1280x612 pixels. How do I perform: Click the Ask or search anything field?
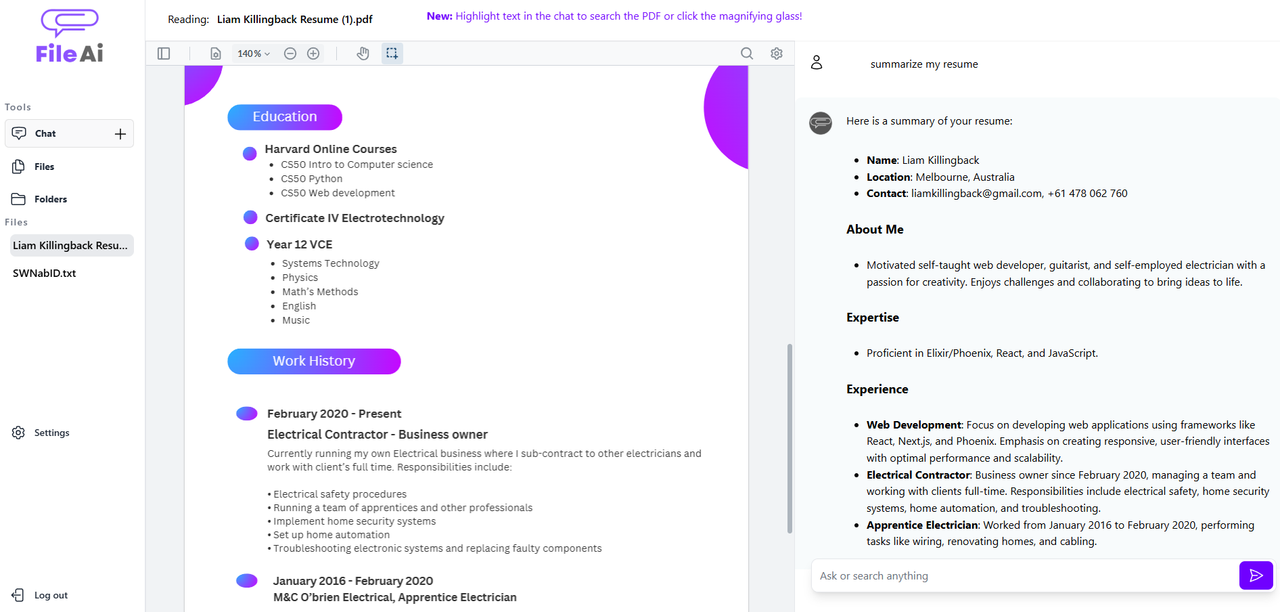(x=1024, y=575)
